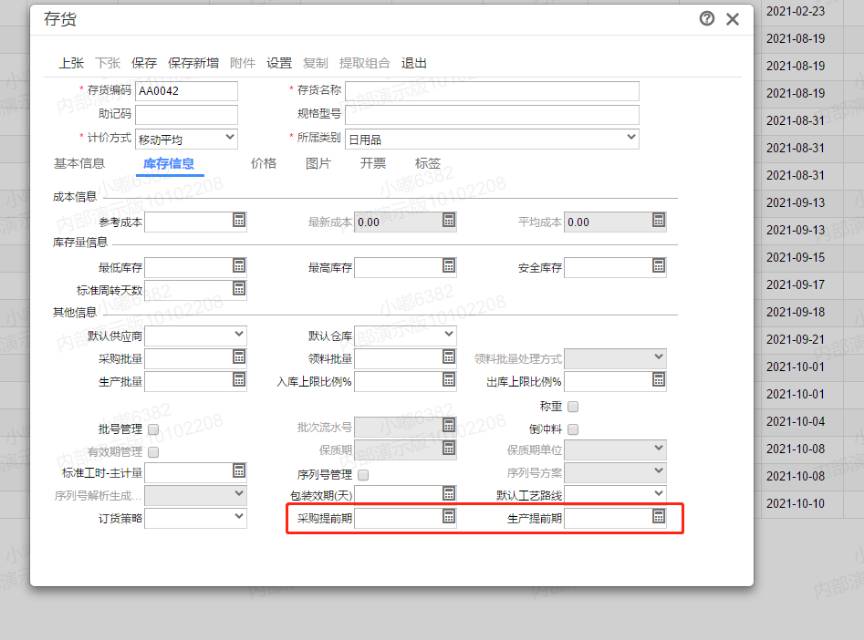Click the 存货名称 input field
This screenshot has width=864, height=640.
(492, 91)
